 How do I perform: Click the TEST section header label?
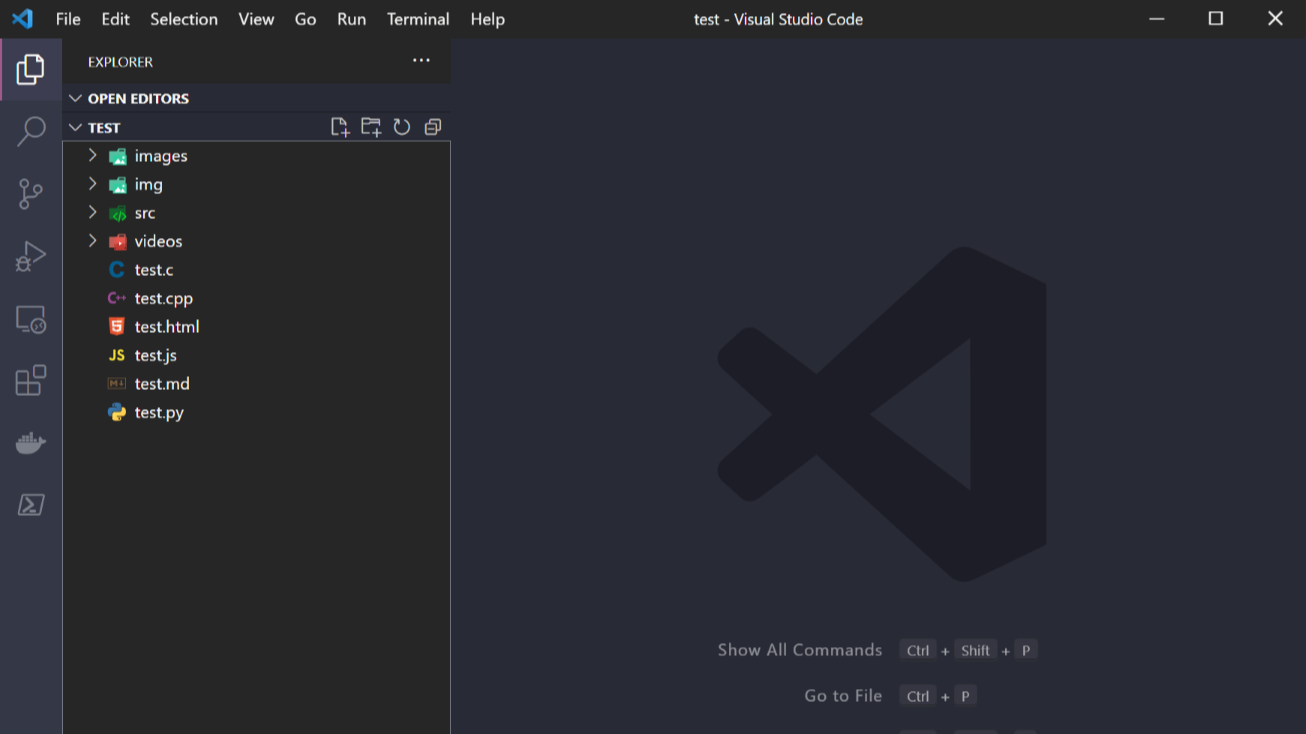click(104, 128)
